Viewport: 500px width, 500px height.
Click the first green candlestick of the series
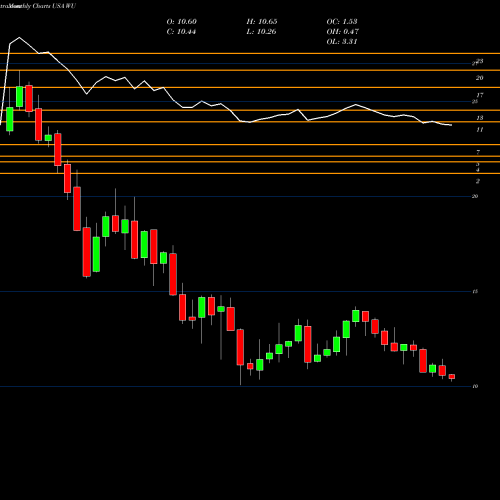(x=10, y=119)
